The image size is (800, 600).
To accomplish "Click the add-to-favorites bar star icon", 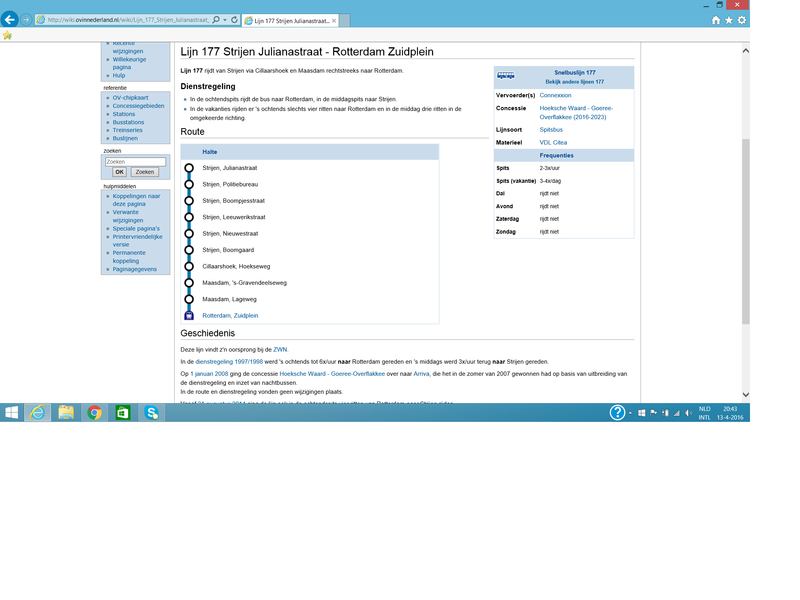I will pos(7,35).
